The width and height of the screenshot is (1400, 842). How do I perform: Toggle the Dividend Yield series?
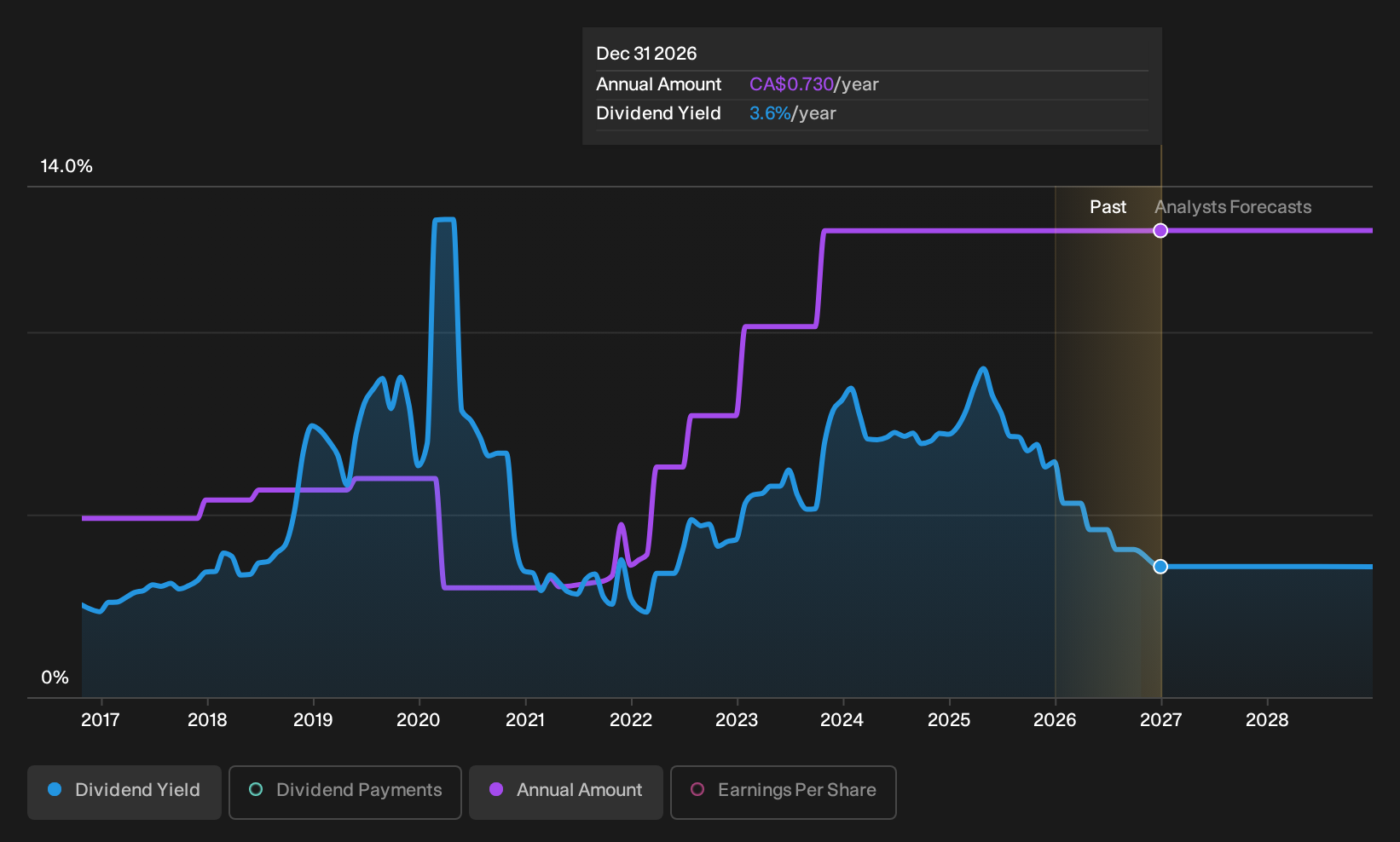[x=124, y=793]
